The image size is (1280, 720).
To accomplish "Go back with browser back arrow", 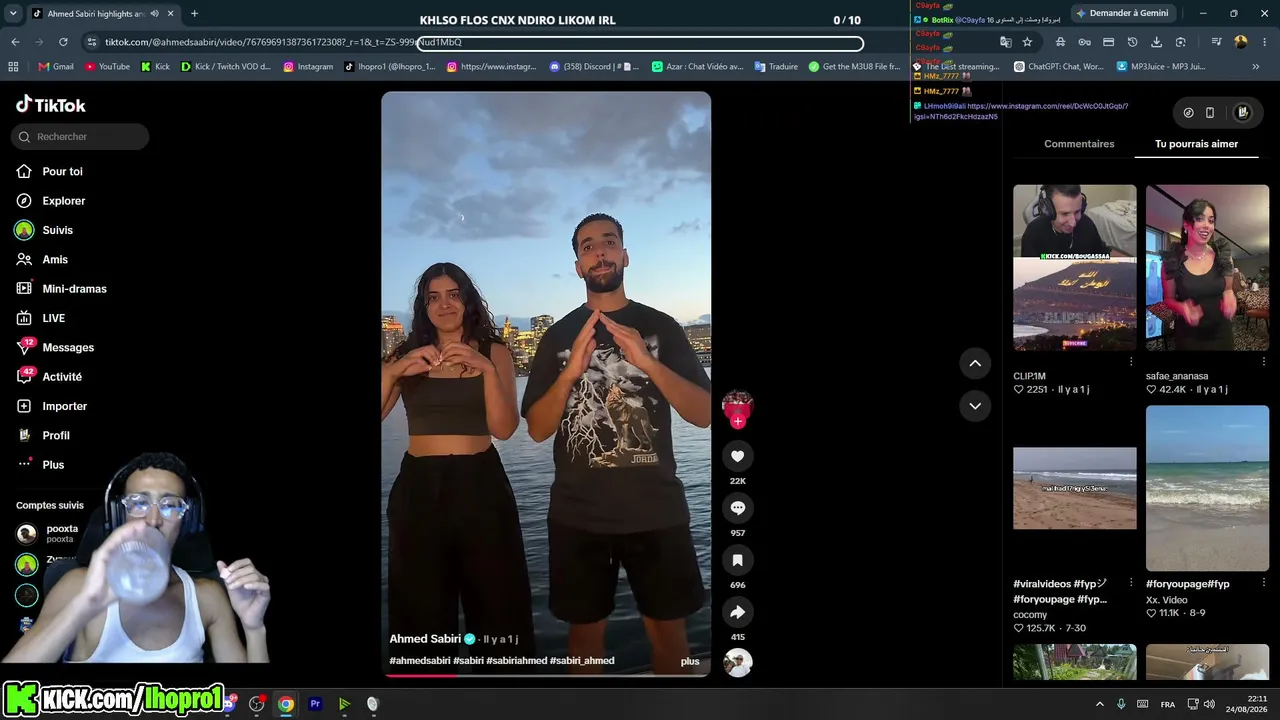I will 15,42.
